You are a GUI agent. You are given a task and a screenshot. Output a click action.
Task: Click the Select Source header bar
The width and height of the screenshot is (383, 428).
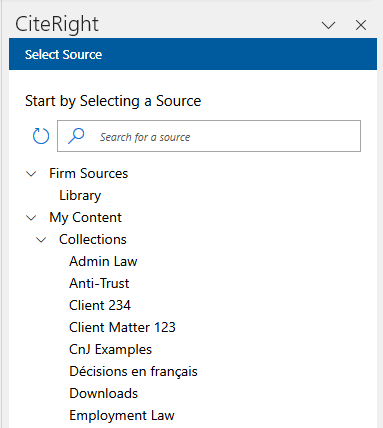193,54
